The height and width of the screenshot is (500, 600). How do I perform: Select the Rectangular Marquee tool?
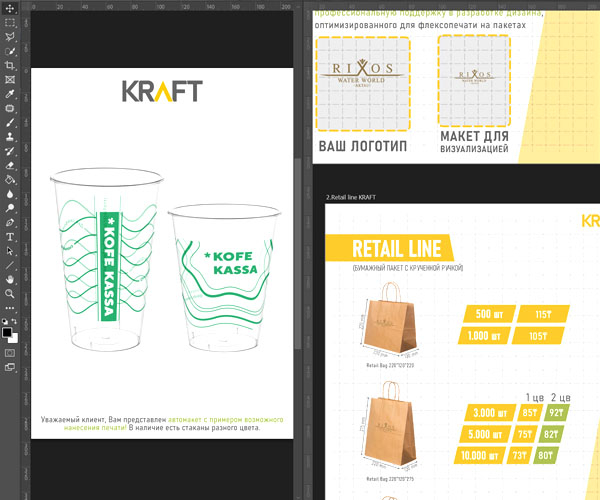tap(10, 23)
